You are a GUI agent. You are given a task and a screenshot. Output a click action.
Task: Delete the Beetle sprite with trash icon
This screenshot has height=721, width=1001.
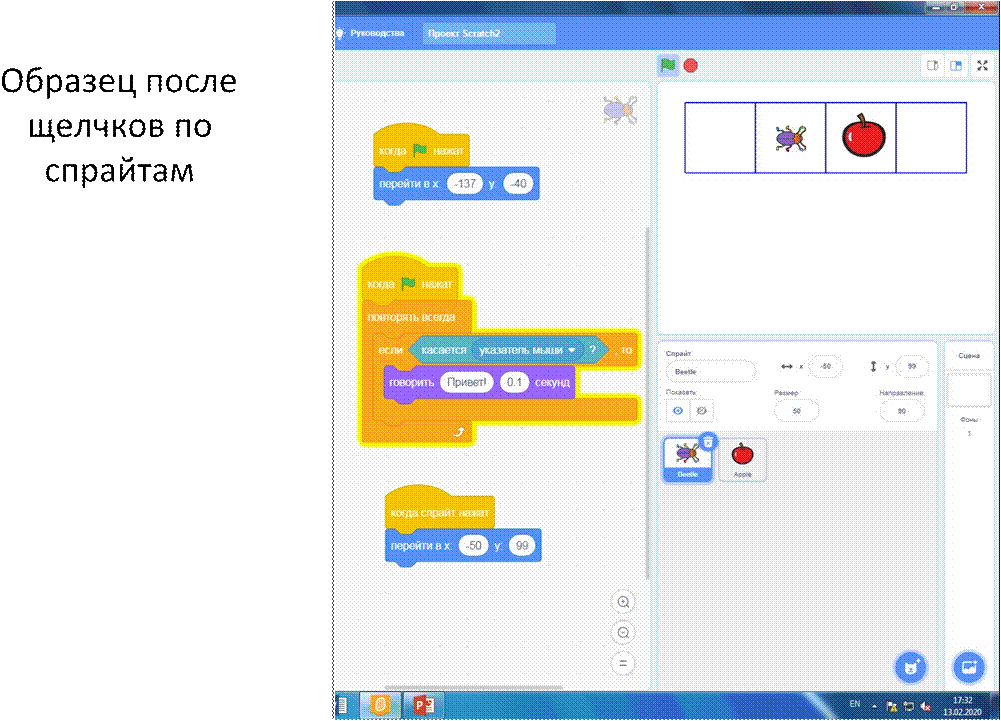tap(708, 441)
